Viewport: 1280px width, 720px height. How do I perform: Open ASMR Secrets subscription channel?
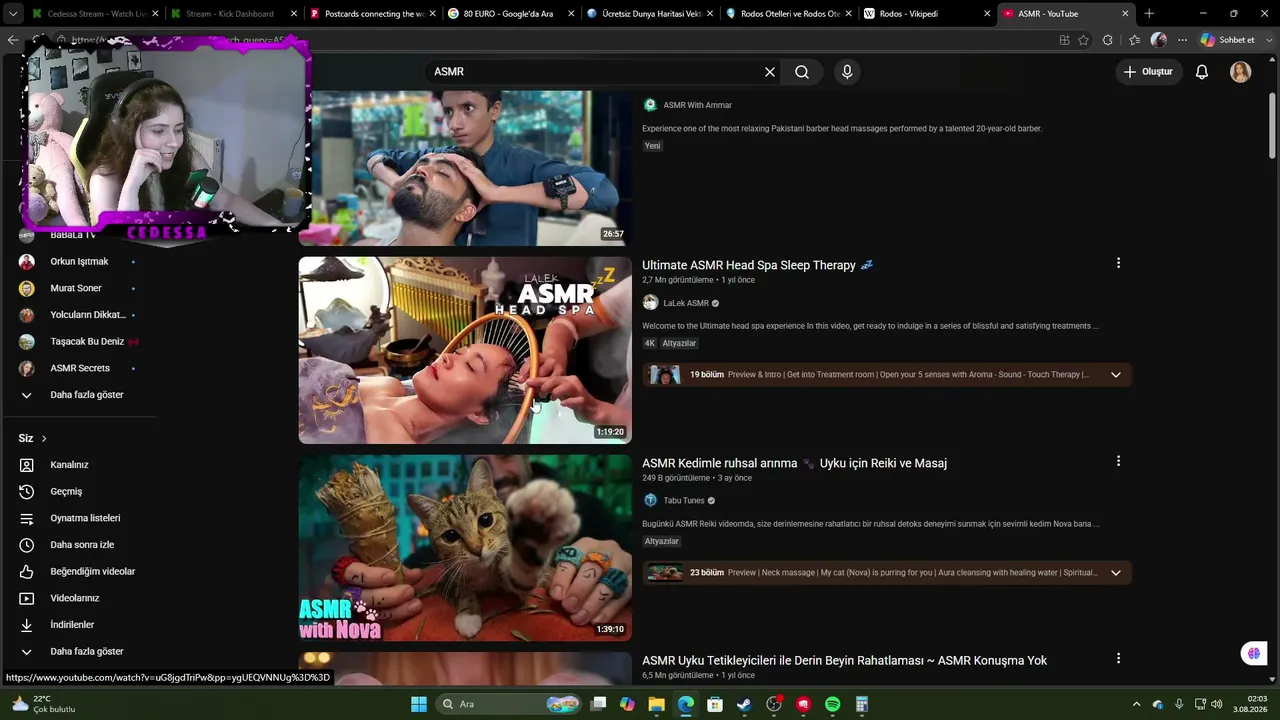(x=78, y=368)
